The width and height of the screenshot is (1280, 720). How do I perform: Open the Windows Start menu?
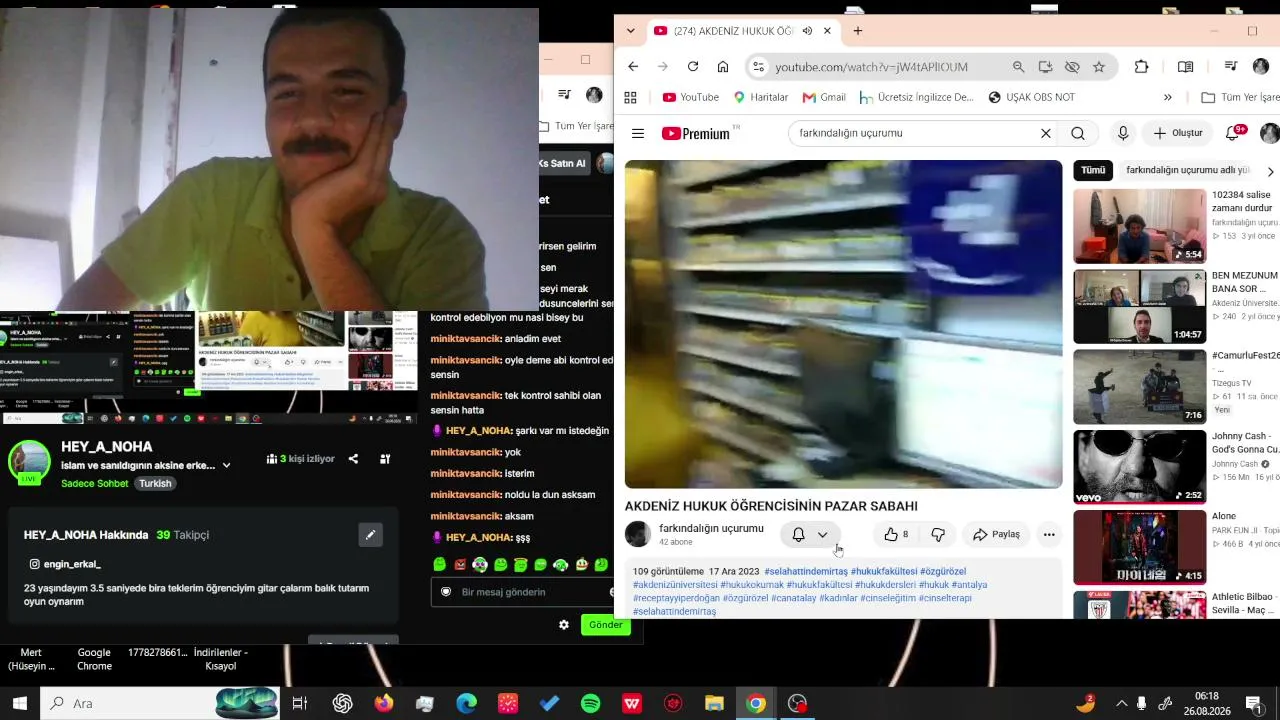(19, 703)
